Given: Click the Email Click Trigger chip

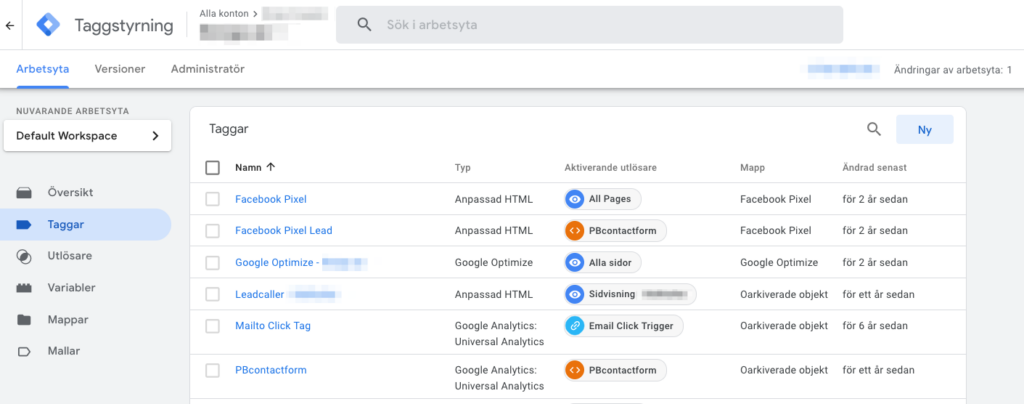Looking at the screenshot, I should pyautogui.click(x=624, y=326).
